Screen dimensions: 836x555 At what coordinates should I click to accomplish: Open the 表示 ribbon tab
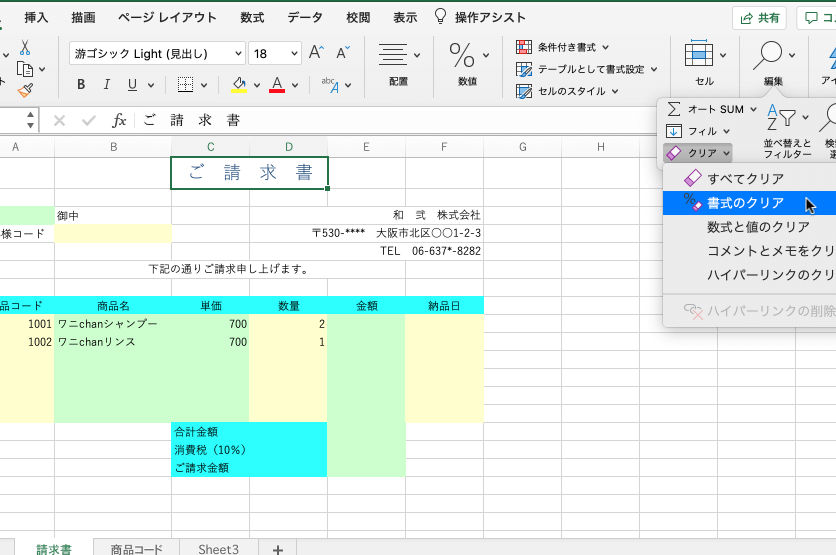coord(405,18)
